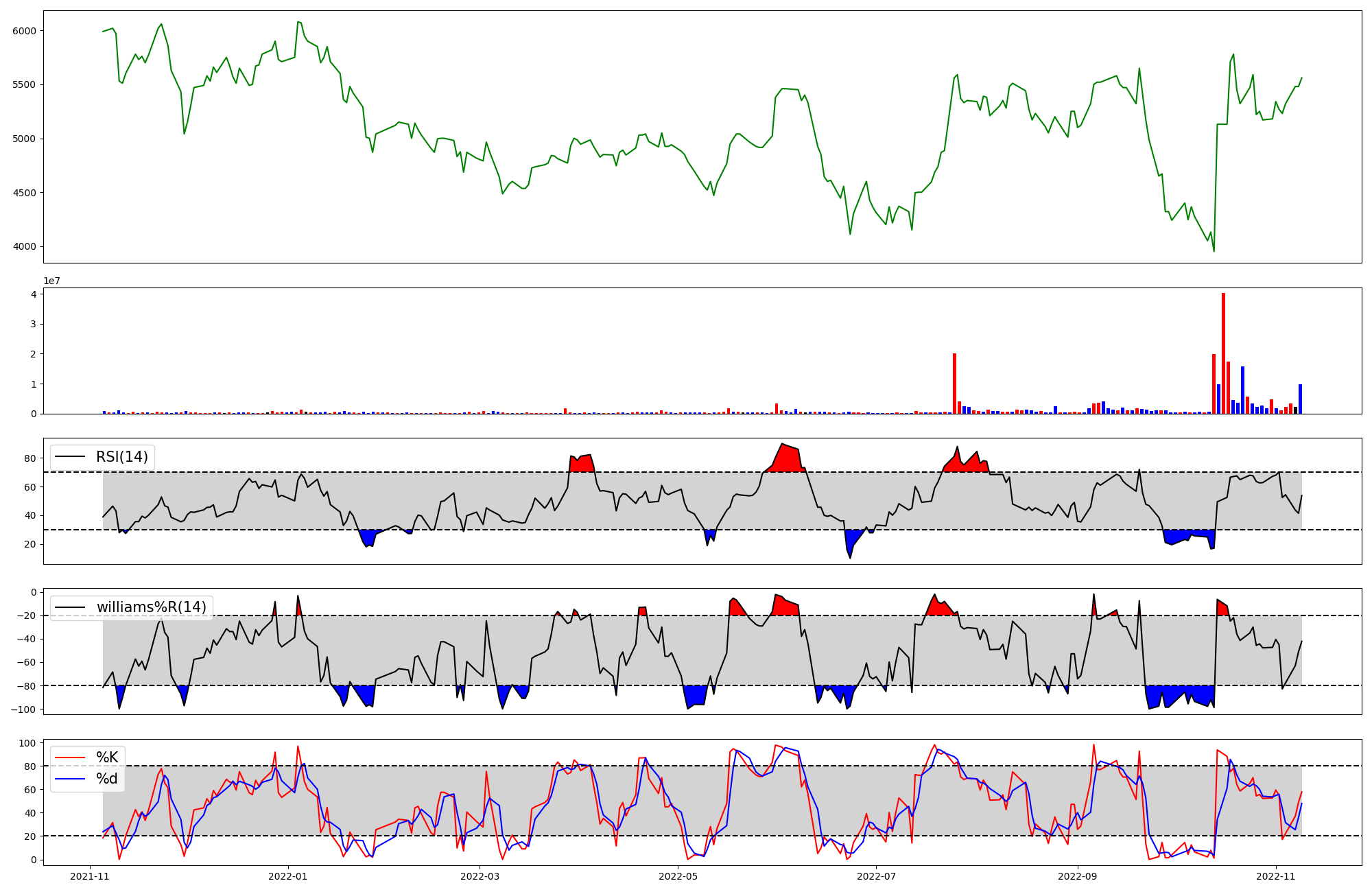Click the black line sample beside RSI(14)
The width and height of the screenshot is (1372, 892).
coord(70,457)
